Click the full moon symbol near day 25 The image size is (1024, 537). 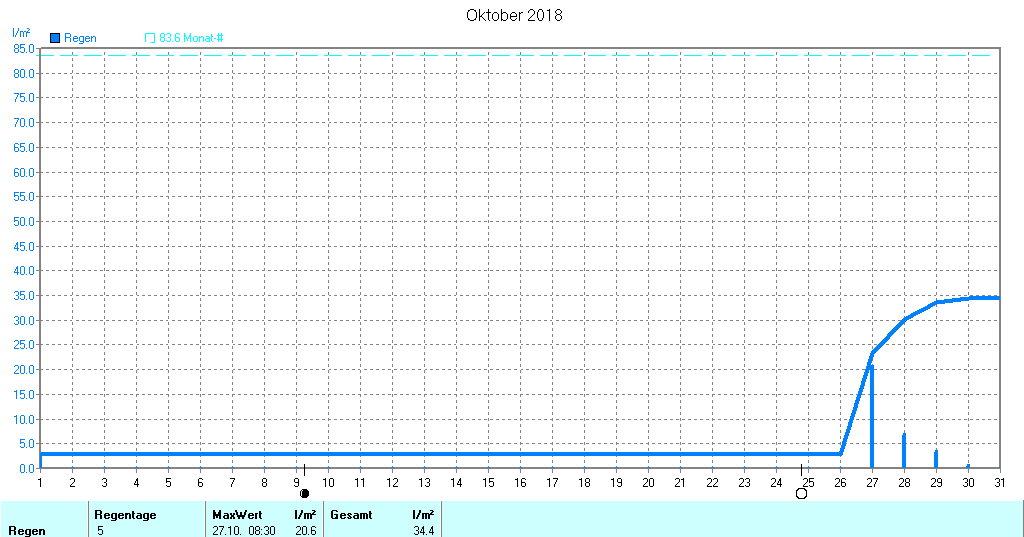pyautogui.click(x=801, y=493)
